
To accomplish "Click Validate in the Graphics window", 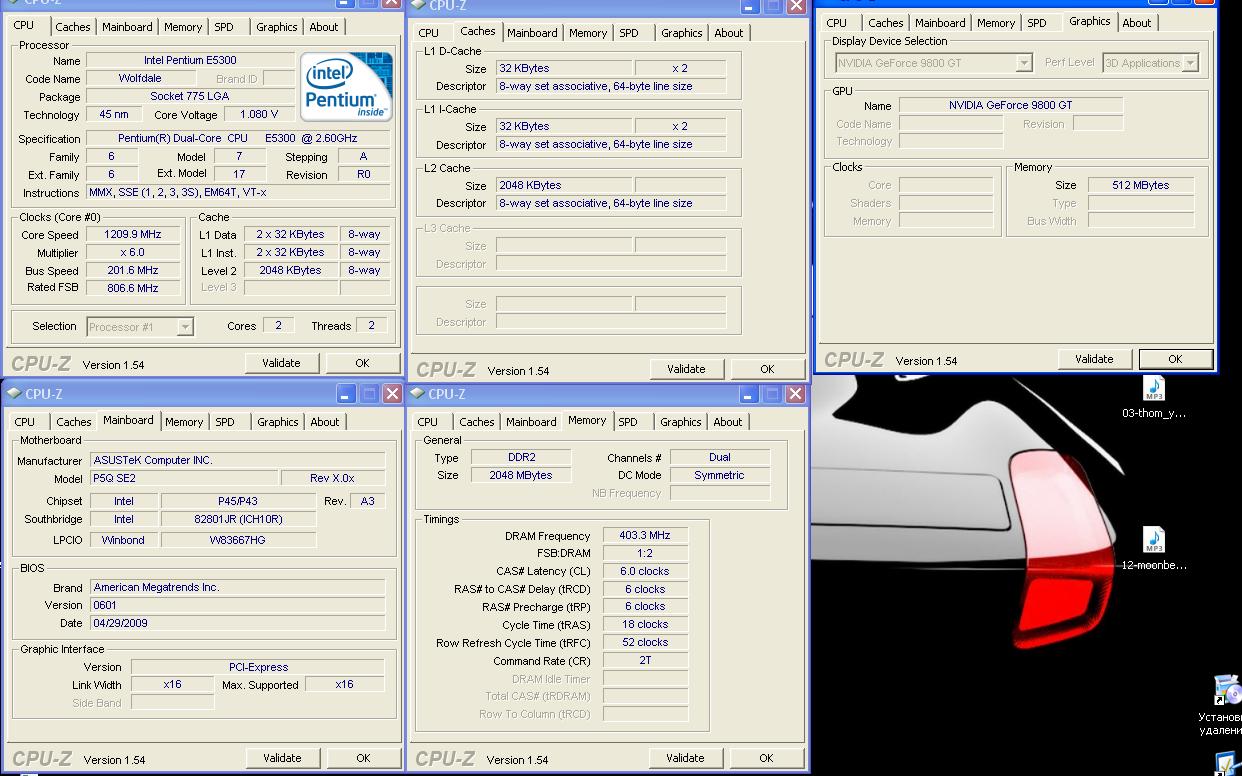I will click(x=1094, y=359).
